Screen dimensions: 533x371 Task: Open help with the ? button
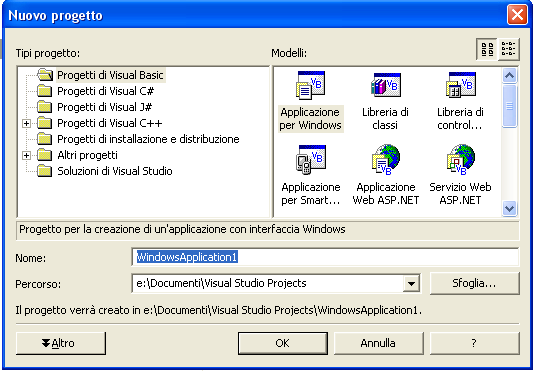pyautogui.click(x=475, y=343)
